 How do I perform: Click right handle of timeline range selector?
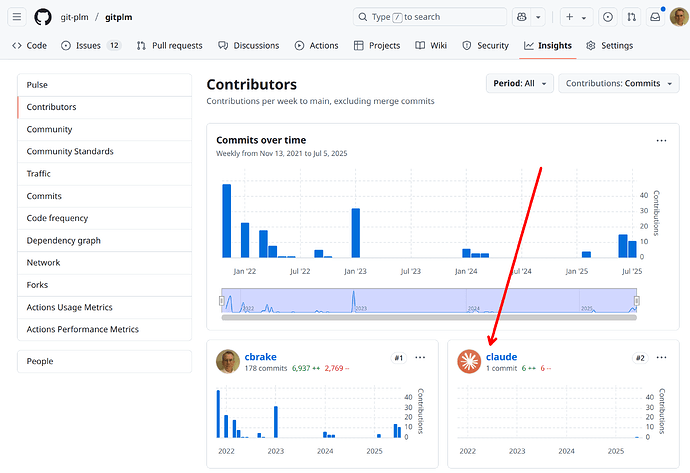(x=636, y=301)
